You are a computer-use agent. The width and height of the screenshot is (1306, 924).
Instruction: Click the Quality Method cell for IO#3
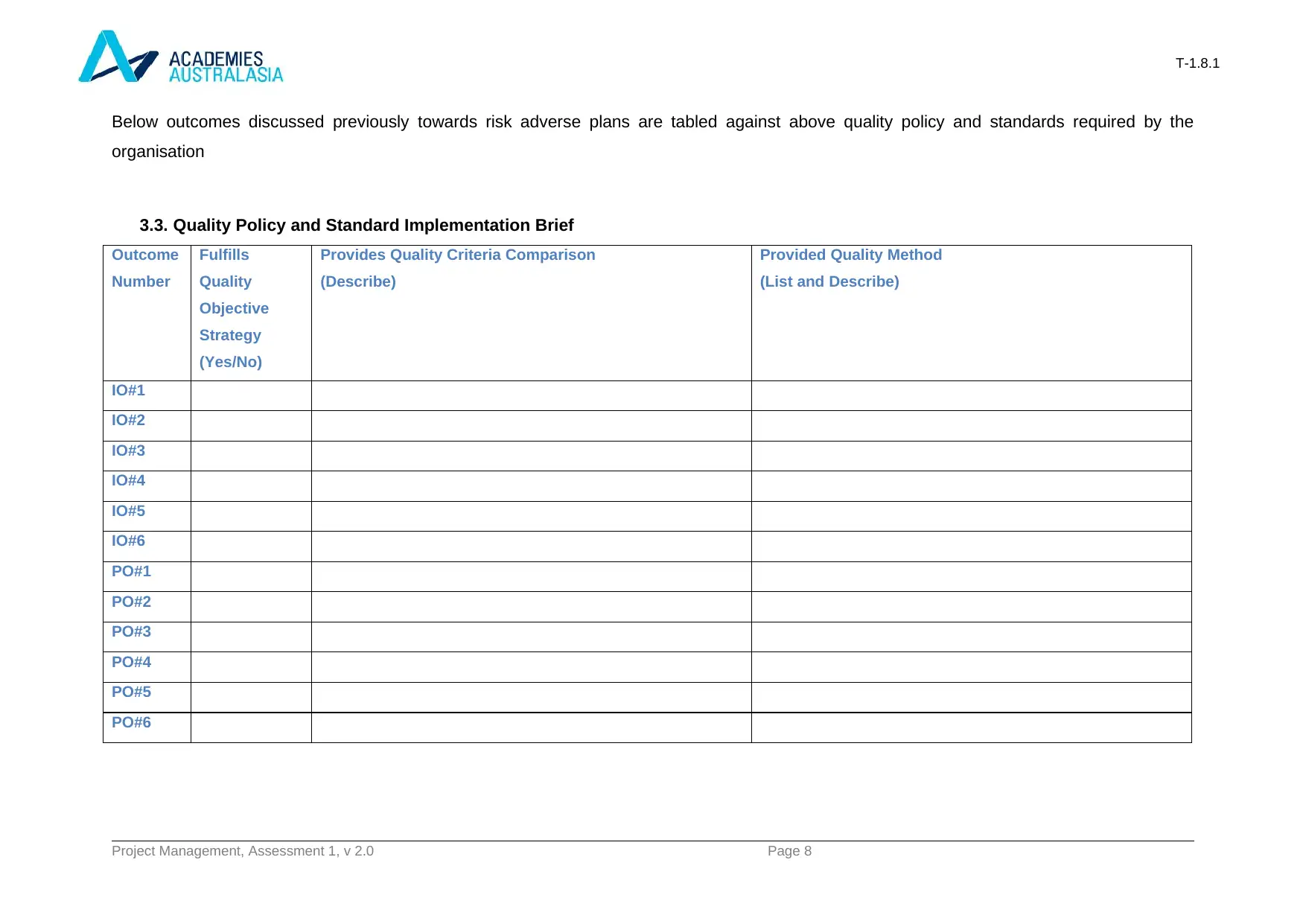pos(972,456)
